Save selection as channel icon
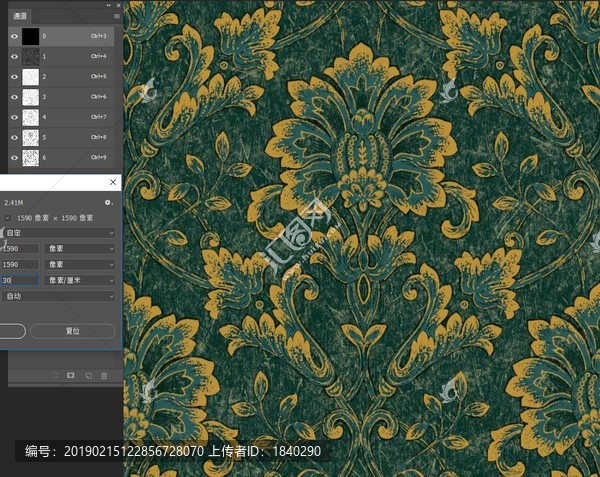600x477 pixels. [71, 376]
